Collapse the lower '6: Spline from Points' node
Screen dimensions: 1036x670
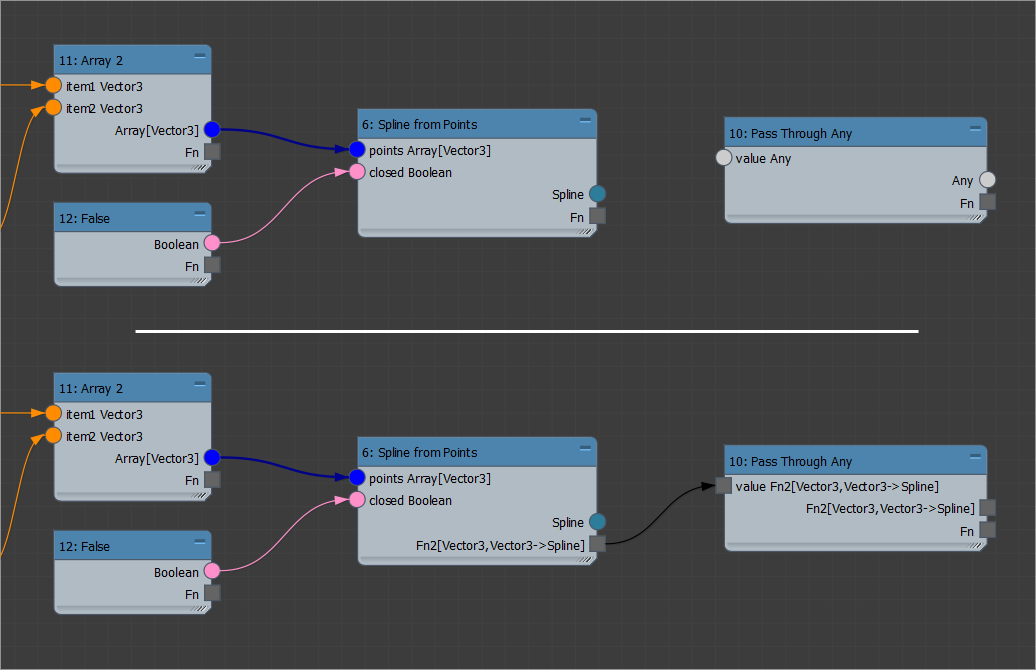pos(585,449)
